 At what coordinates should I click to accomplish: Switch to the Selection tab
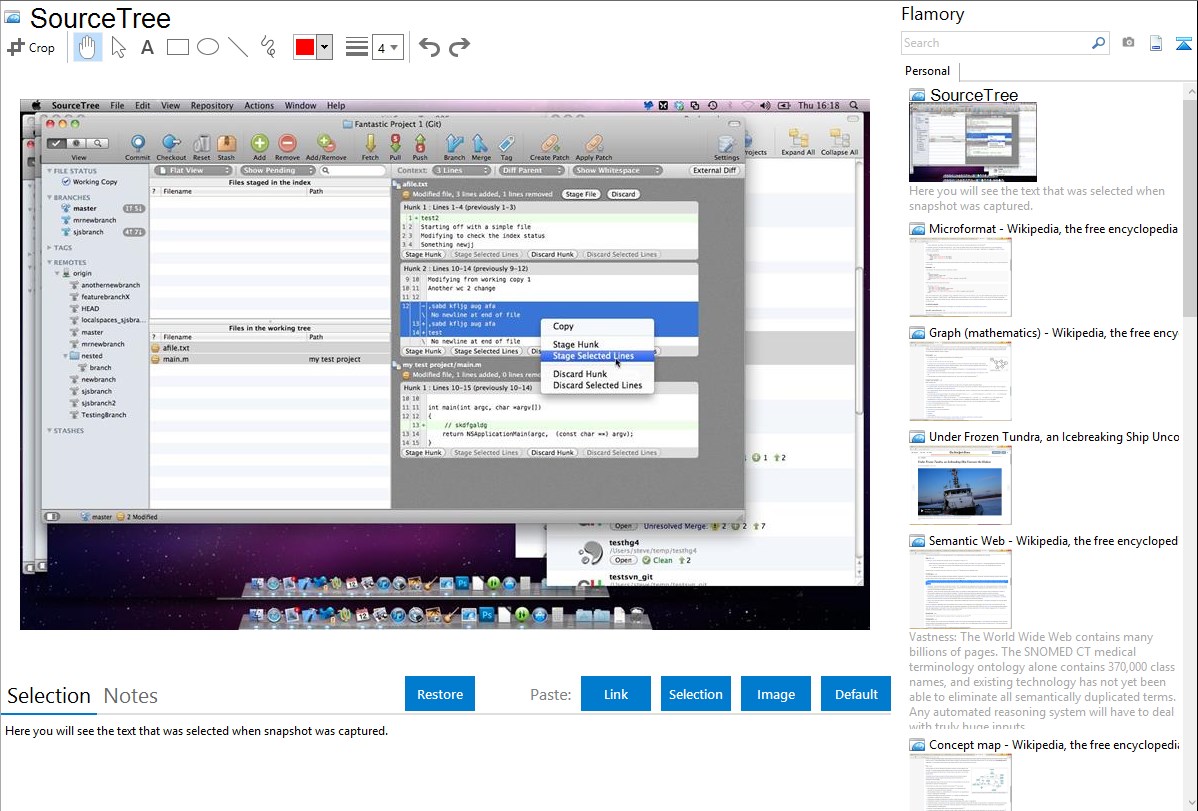[49, 696]
